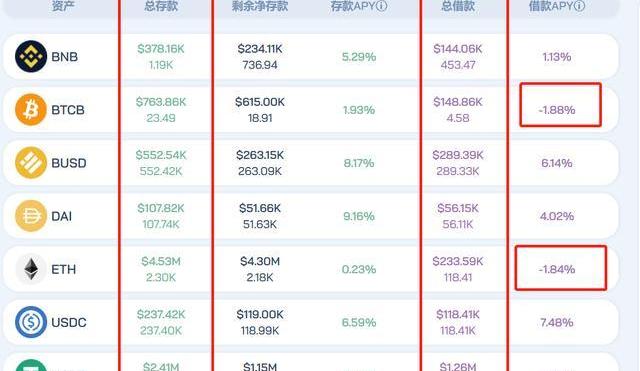Sort by the 总借款 column header
This screenshot has width=640, height=371.
click(x=458, y=6)
